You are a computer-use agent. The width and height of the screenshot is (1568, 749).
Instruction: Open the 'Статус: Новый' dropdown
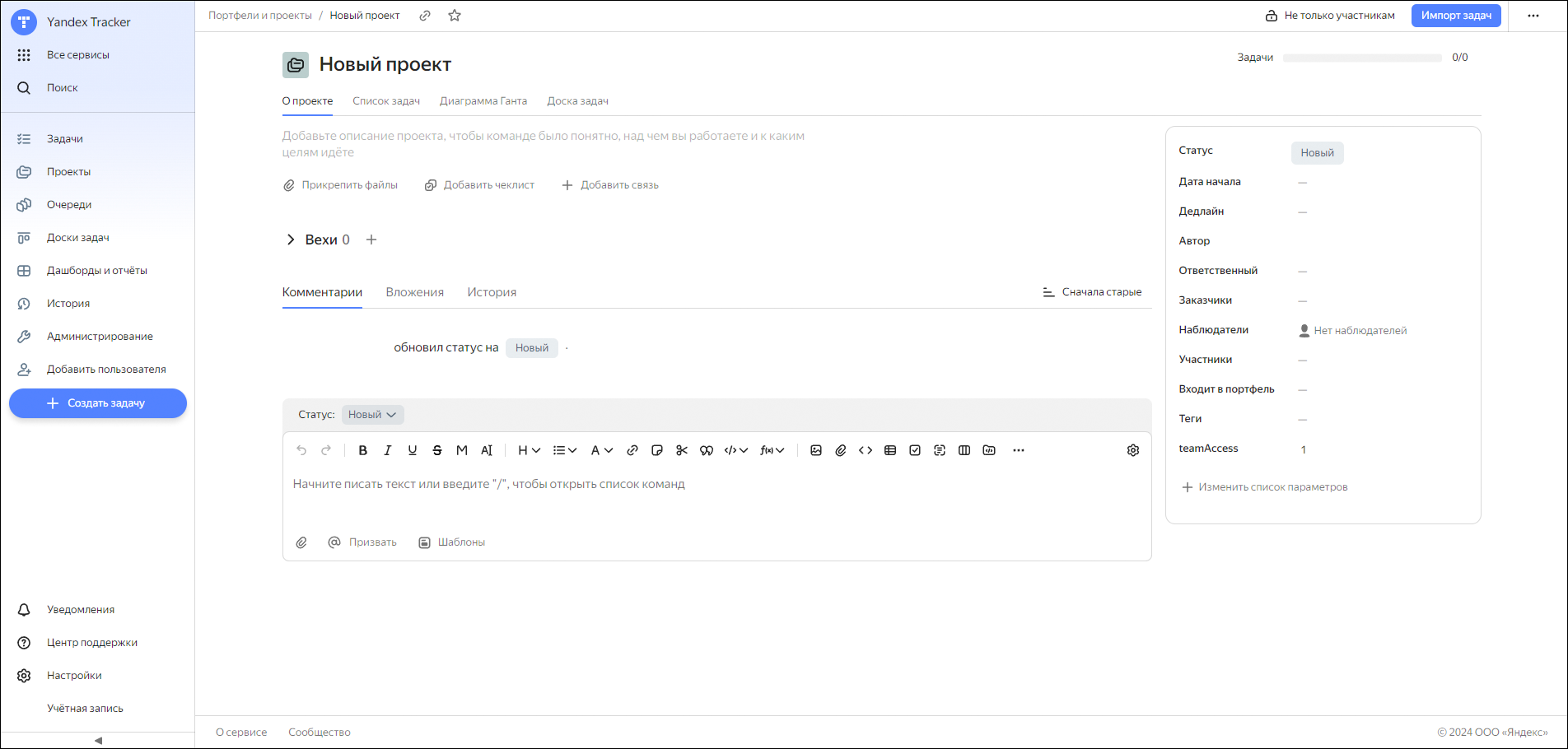tap(372, 415)
